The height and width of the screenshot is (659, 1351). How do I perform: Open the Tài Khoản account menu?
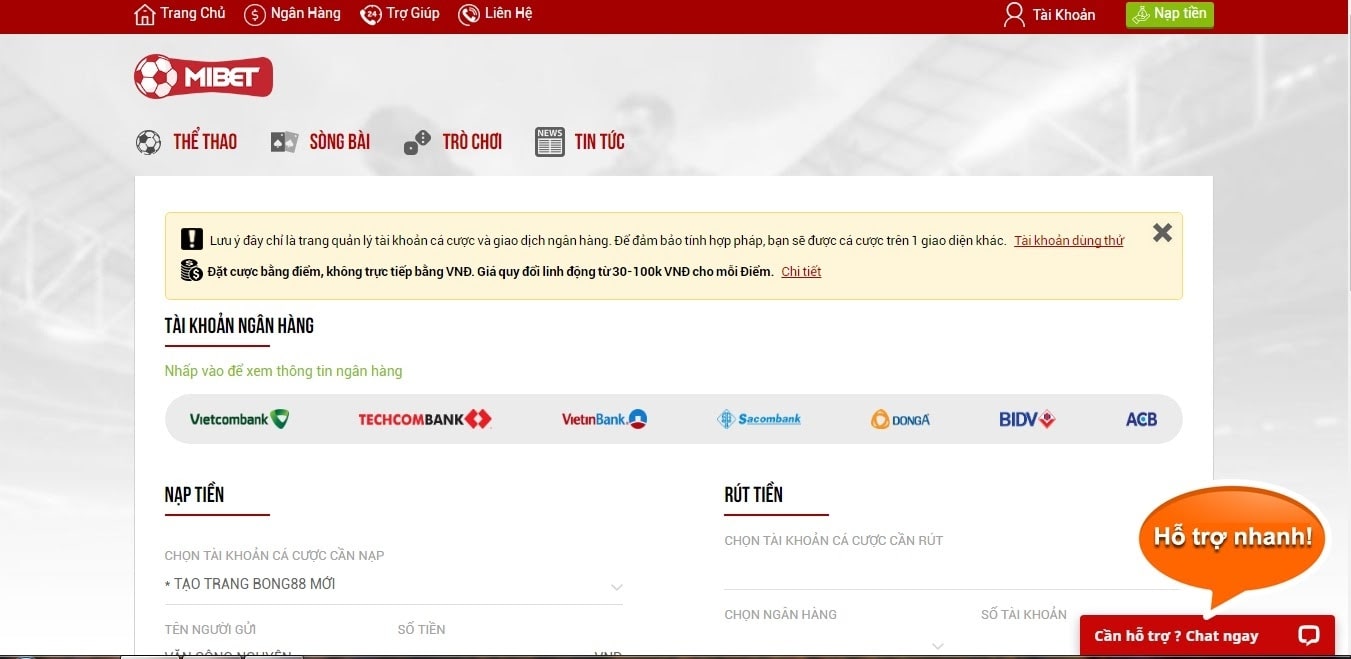coord(1049,15)
